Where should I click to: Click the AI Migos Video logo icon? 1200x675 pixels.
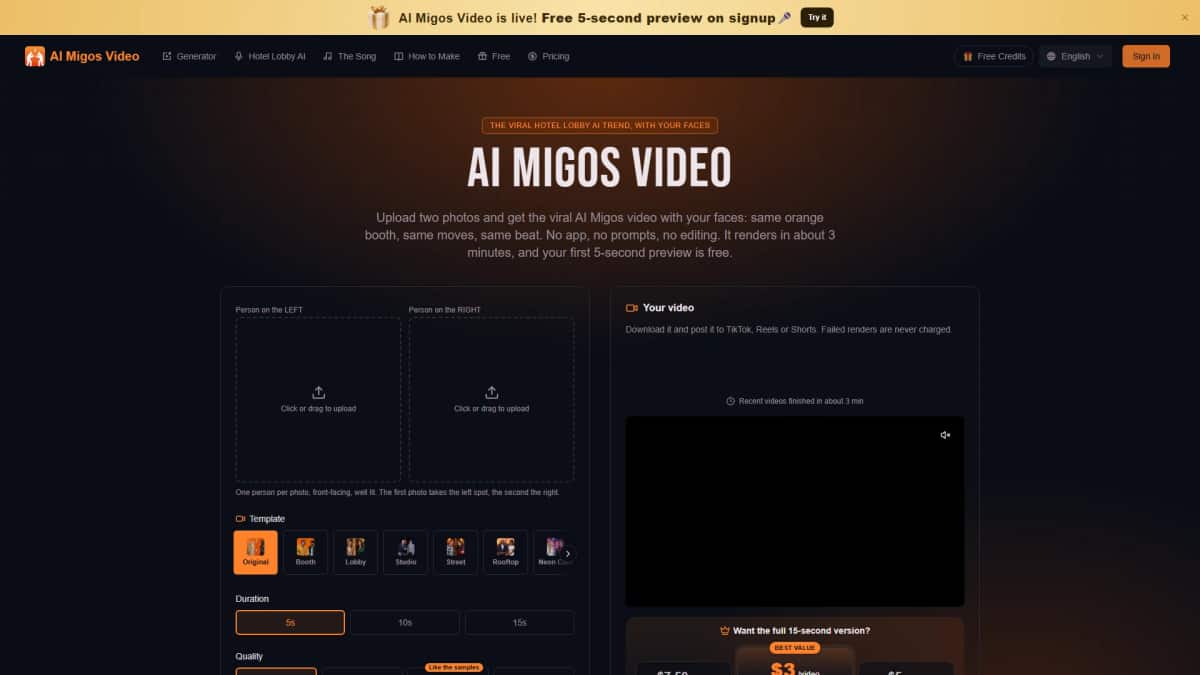35,56
